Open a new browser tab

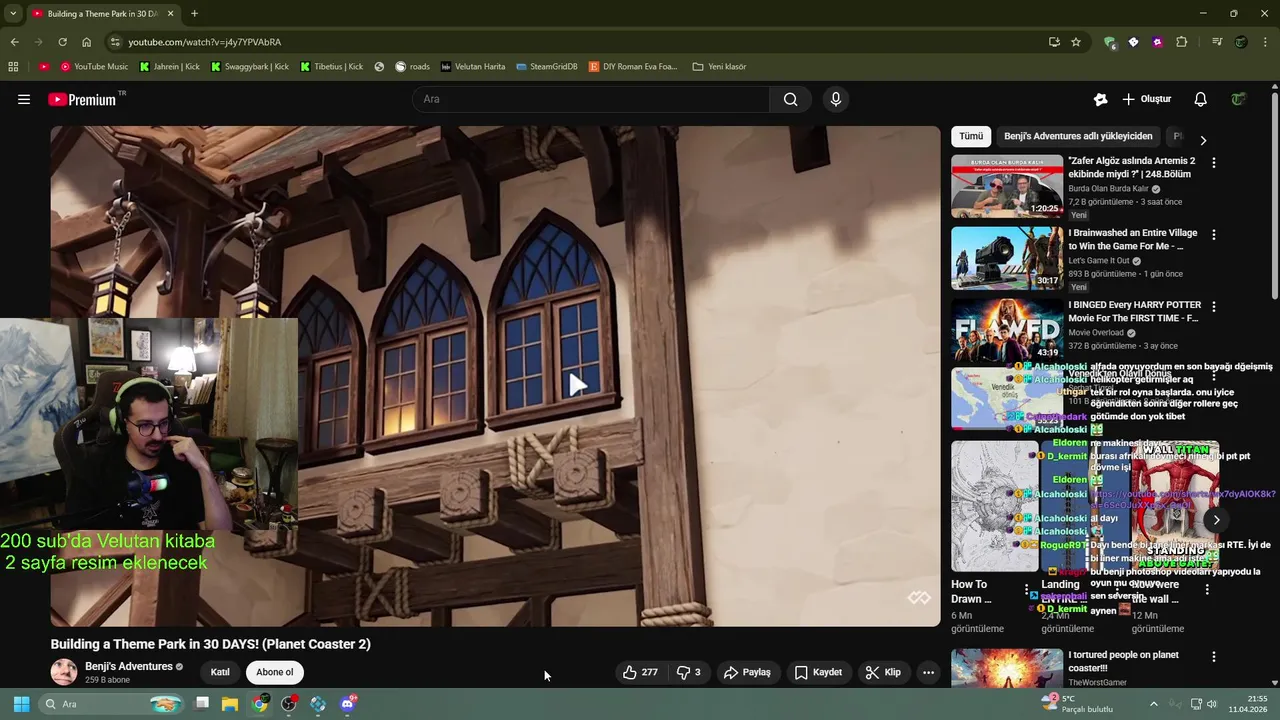pyautogui.click(x=194, y=13)
